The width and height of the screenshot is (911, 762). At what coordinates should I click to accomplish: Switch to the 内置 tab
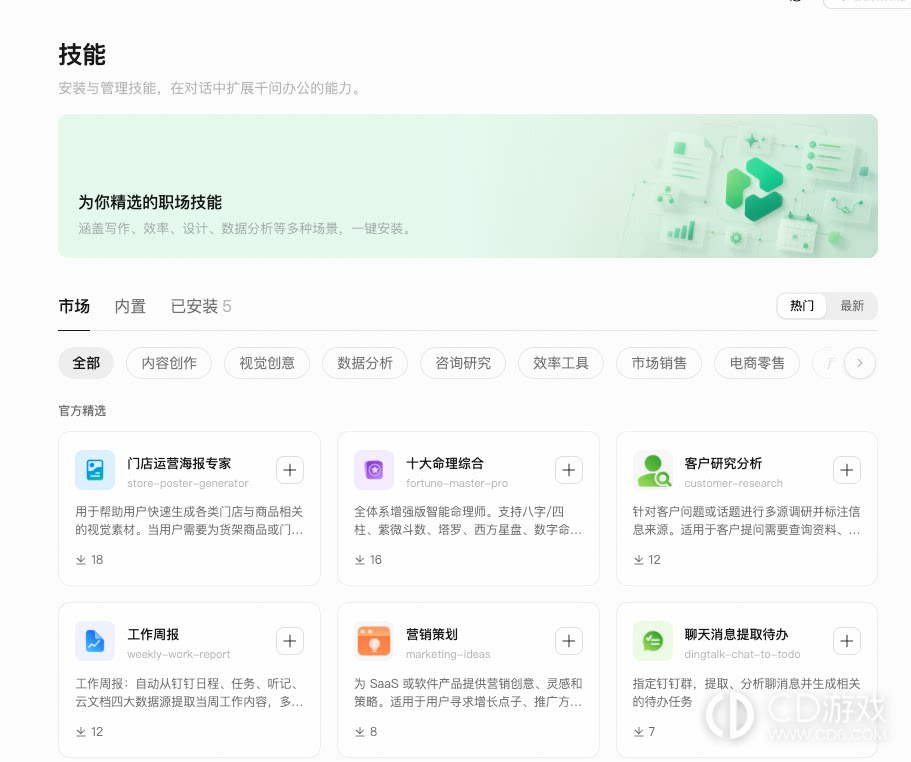pyautogui.click(x=130, y=306)
